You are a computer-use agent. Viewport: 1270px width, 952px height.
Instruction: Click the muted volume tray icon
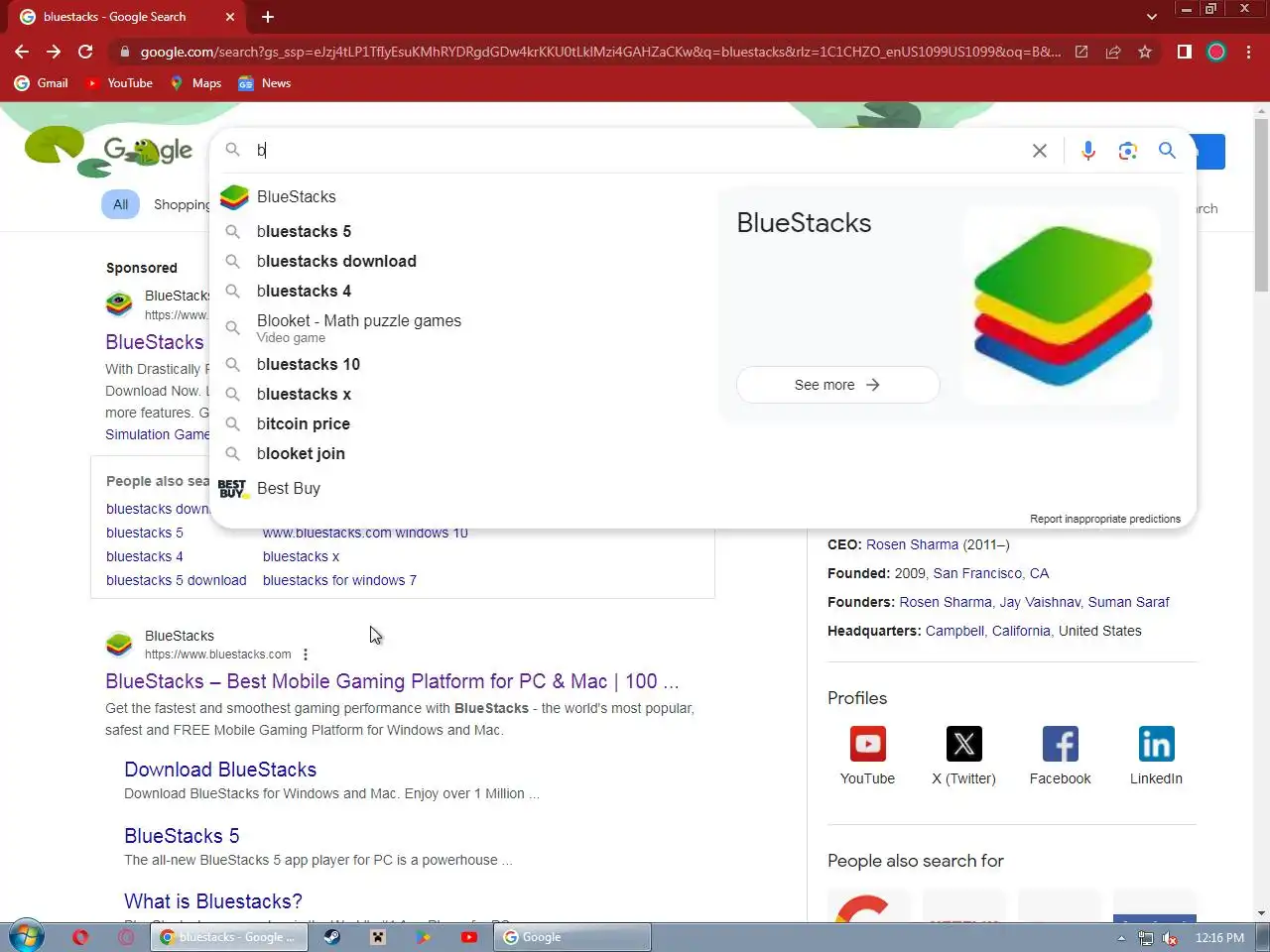[x=1170, y=938]
